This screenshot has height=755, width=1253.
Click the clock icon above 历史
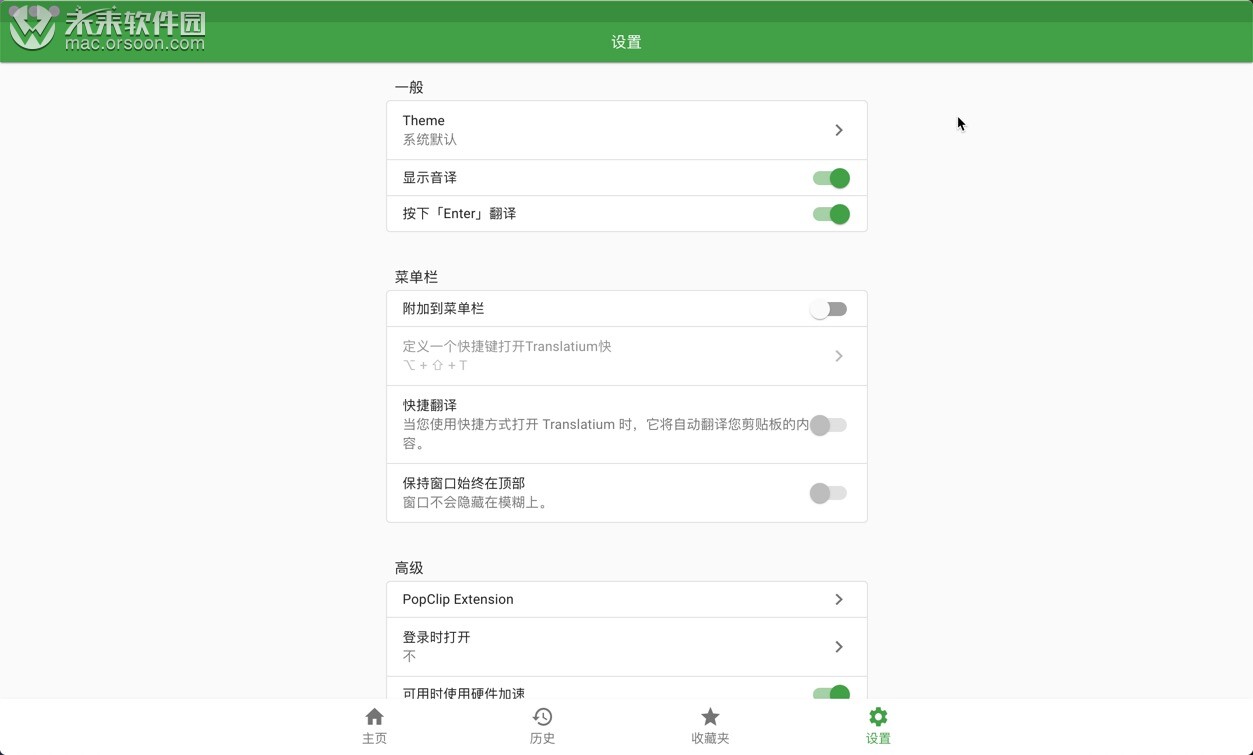(x=542, y=716)
